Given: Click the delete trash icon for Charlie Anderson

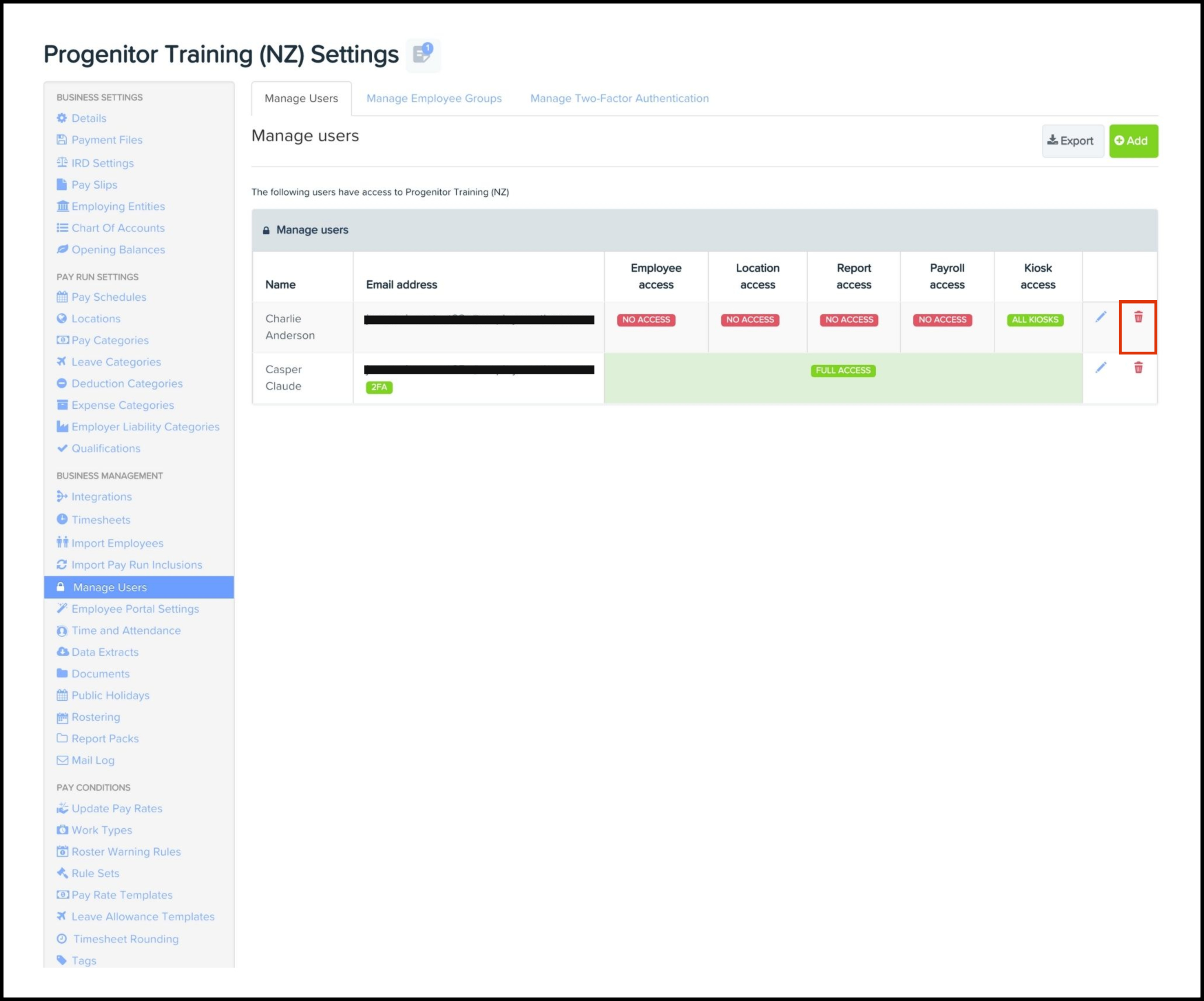Looking at the screenshot, I should [x=1138, y=317].
